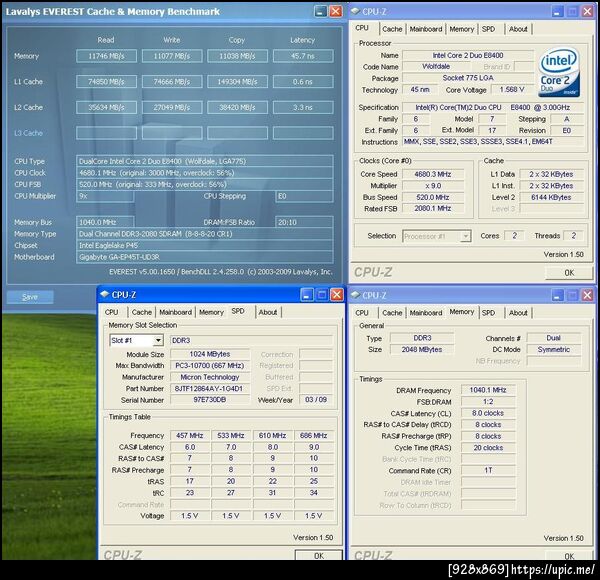
Task: Click Core Voltage value 1.568 V
Action: [x=512, y=90]
